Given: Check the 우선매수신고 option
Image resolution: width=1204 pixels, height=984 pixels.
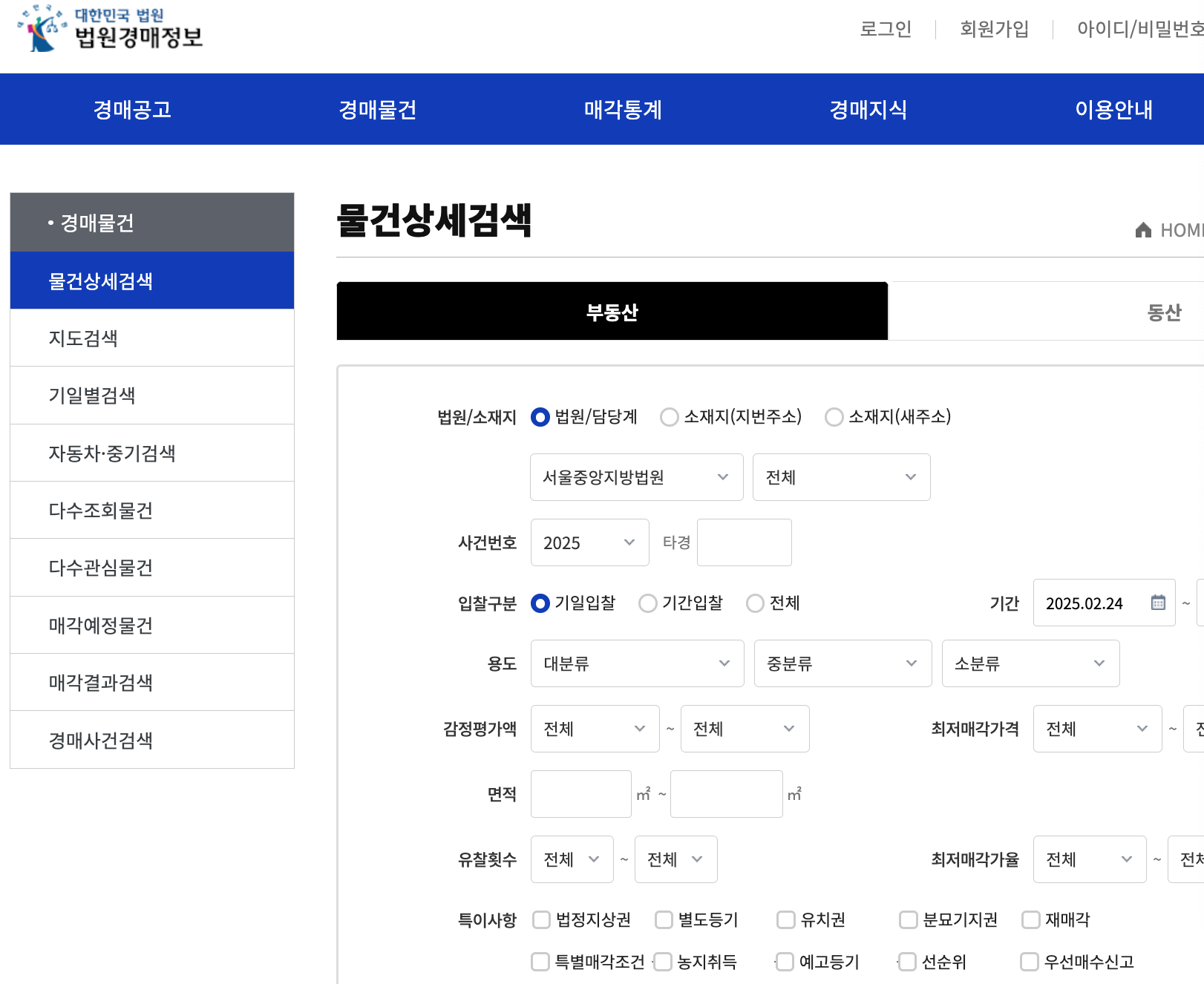Looking at the screenshot, I should (1030, 961).
